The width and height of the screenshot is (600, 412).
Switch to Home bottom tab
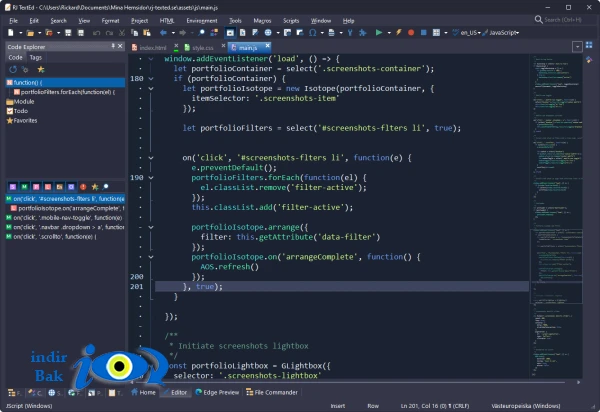pyautogui.click(x=143, y=392)
